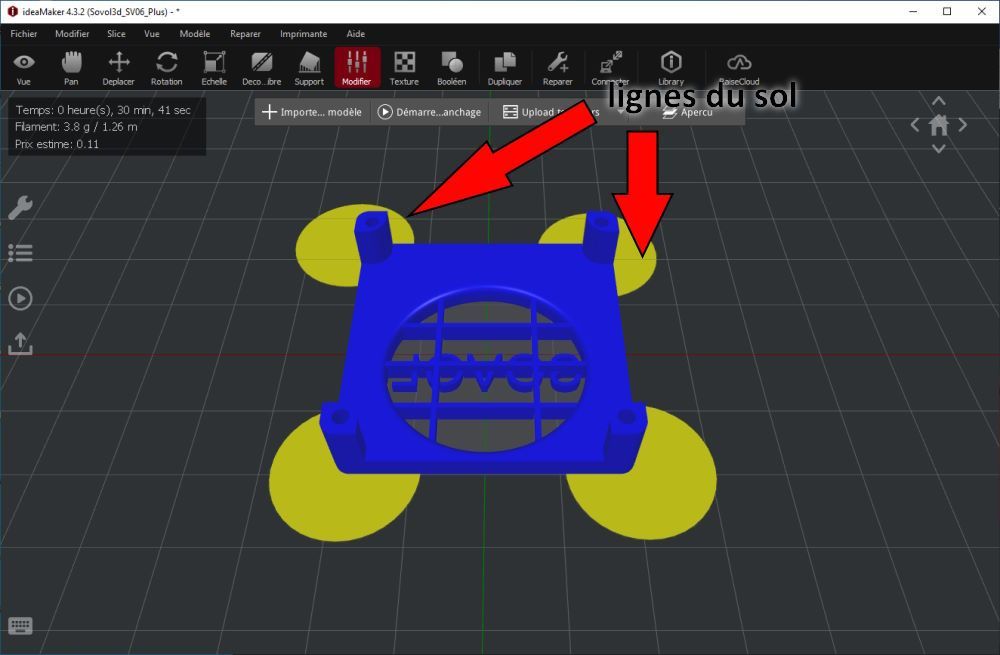Open the Imprimante menu
1000x655 pixels.
click(304, 34)
